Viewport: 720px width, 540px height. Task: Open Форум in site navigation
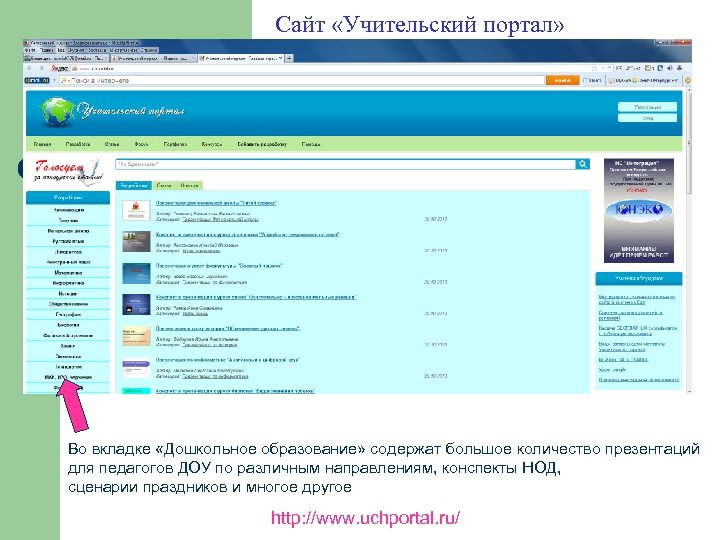coord(141,144)
